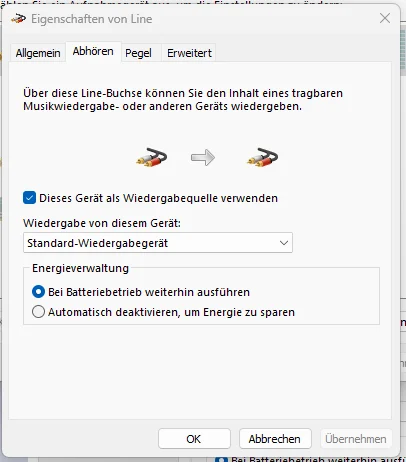
Task: Click the Energieverwaltung group heading
Action: [x=80, y=268]
